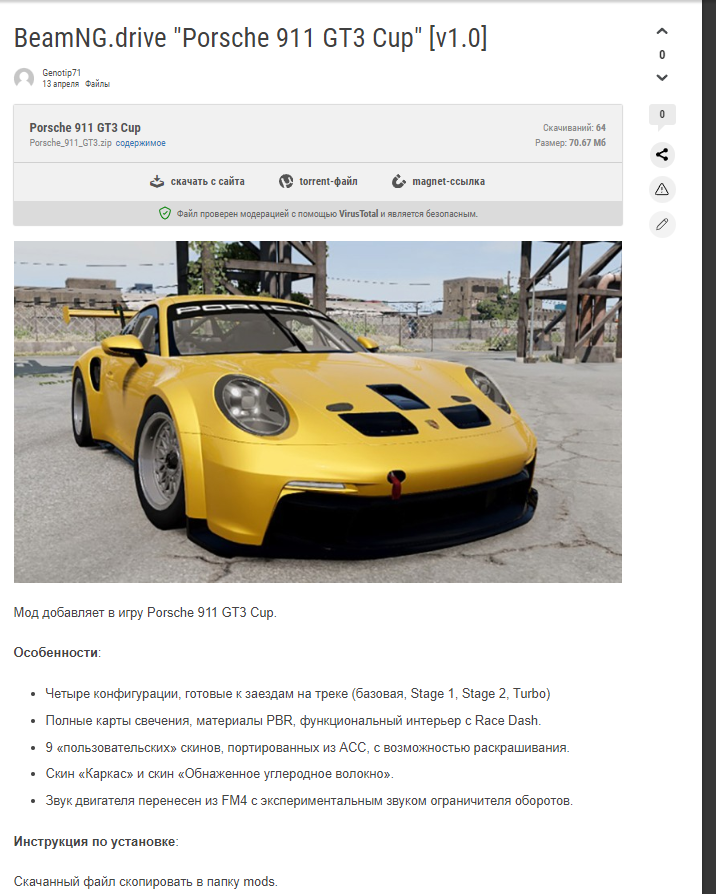Click the line about Скин «Каркас»
716x894 pixels.
[x=220, y=774]
